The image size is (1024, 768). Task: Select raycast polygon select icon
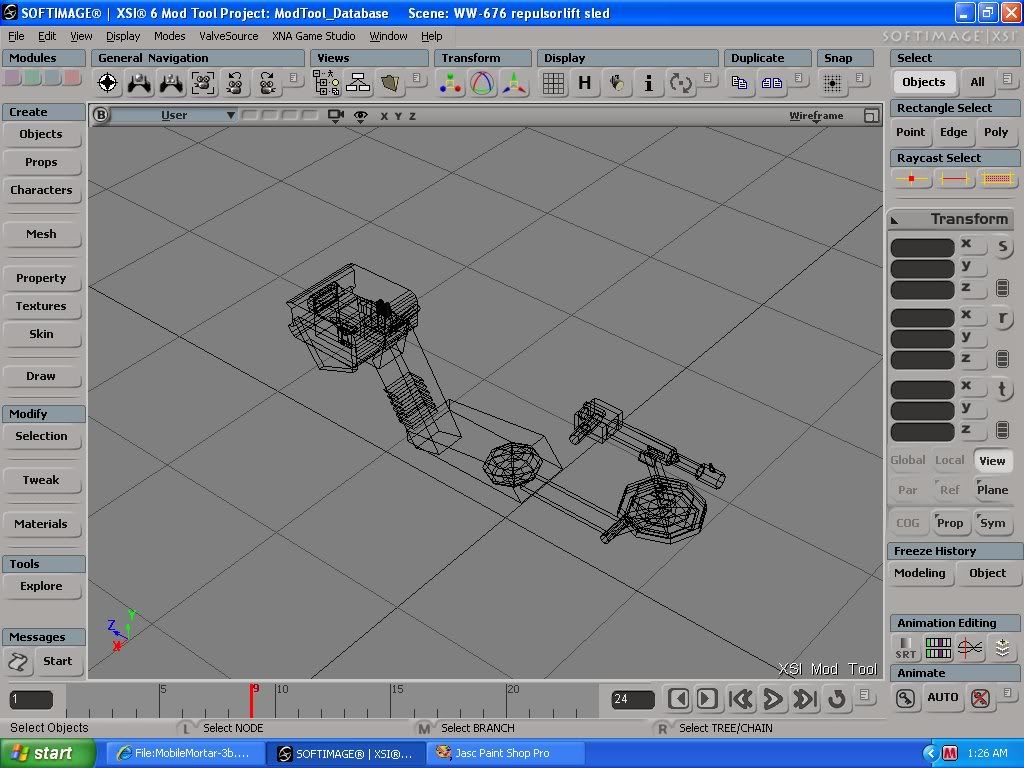click(997, 178)
